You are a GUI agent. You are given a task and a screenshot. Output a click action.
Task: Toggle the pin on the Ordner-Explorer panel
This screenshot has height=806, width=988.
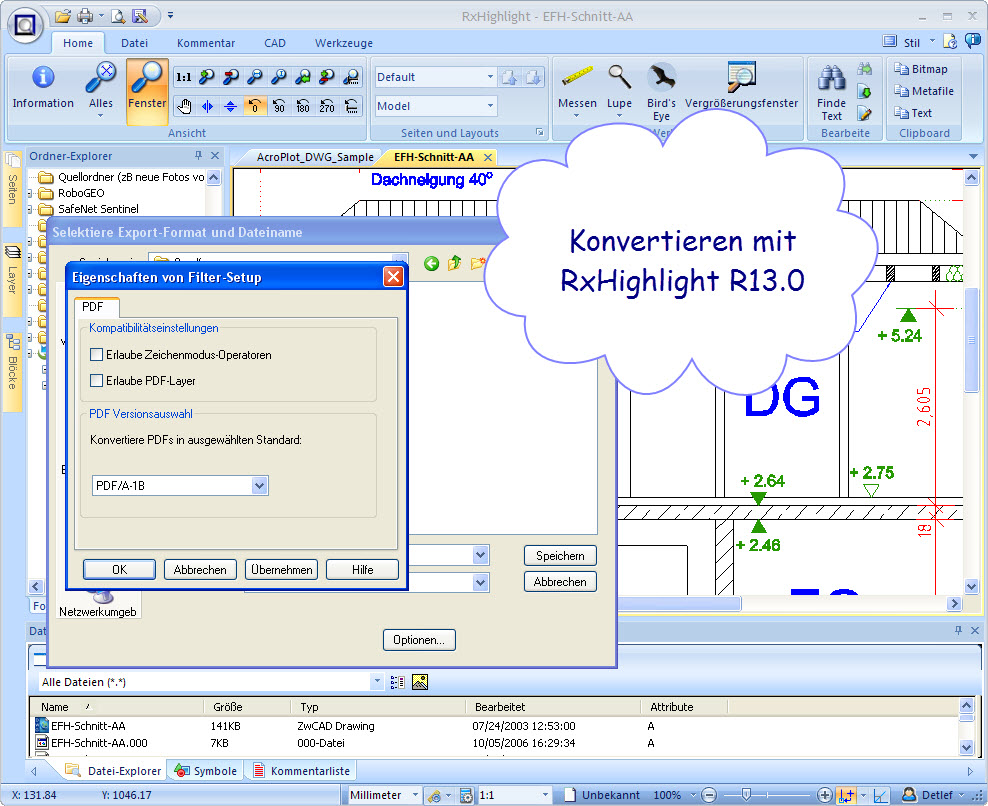pyautogui.click(x=198, y=156)
